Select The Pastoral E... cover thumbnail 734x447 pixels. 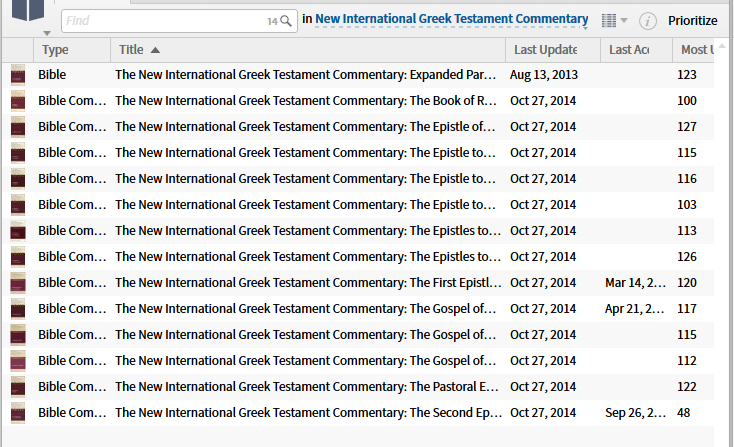click(x=18, y=387)
